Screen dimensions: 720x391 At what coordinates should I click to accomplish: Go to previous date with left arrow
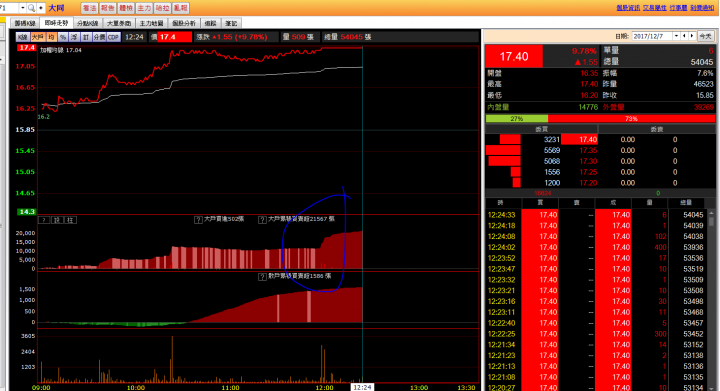[685, 36]
